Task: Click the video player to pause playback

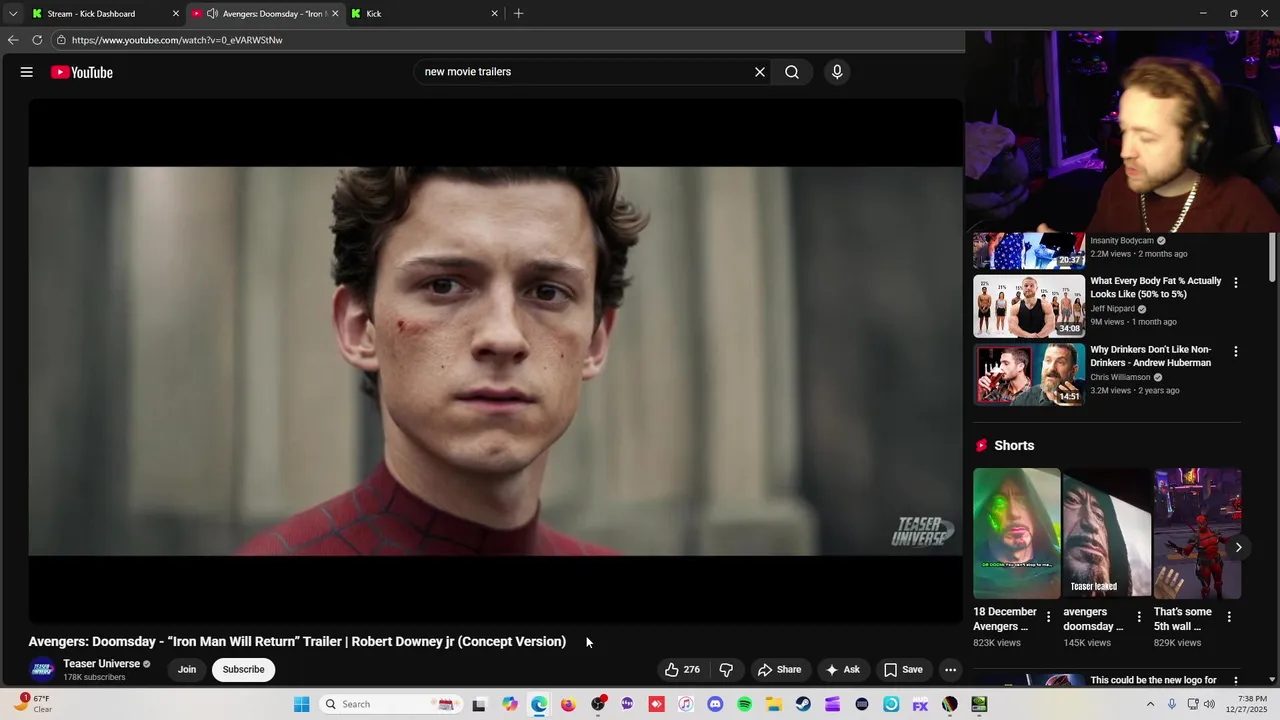Action: pyautogui.click(x=495, y=360)
